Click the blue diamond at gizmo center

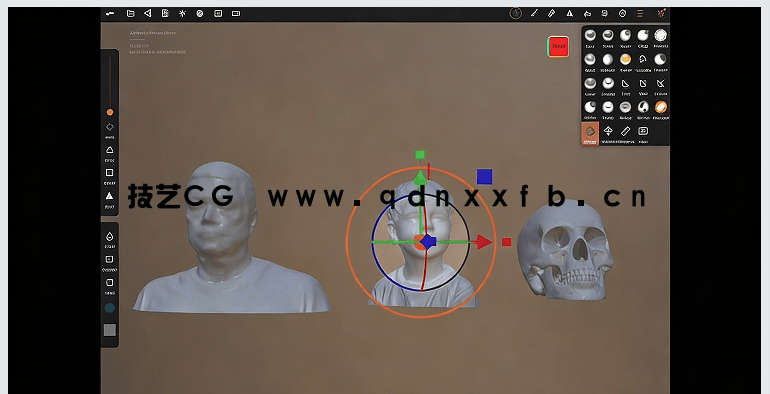click(x=428, y=242)
